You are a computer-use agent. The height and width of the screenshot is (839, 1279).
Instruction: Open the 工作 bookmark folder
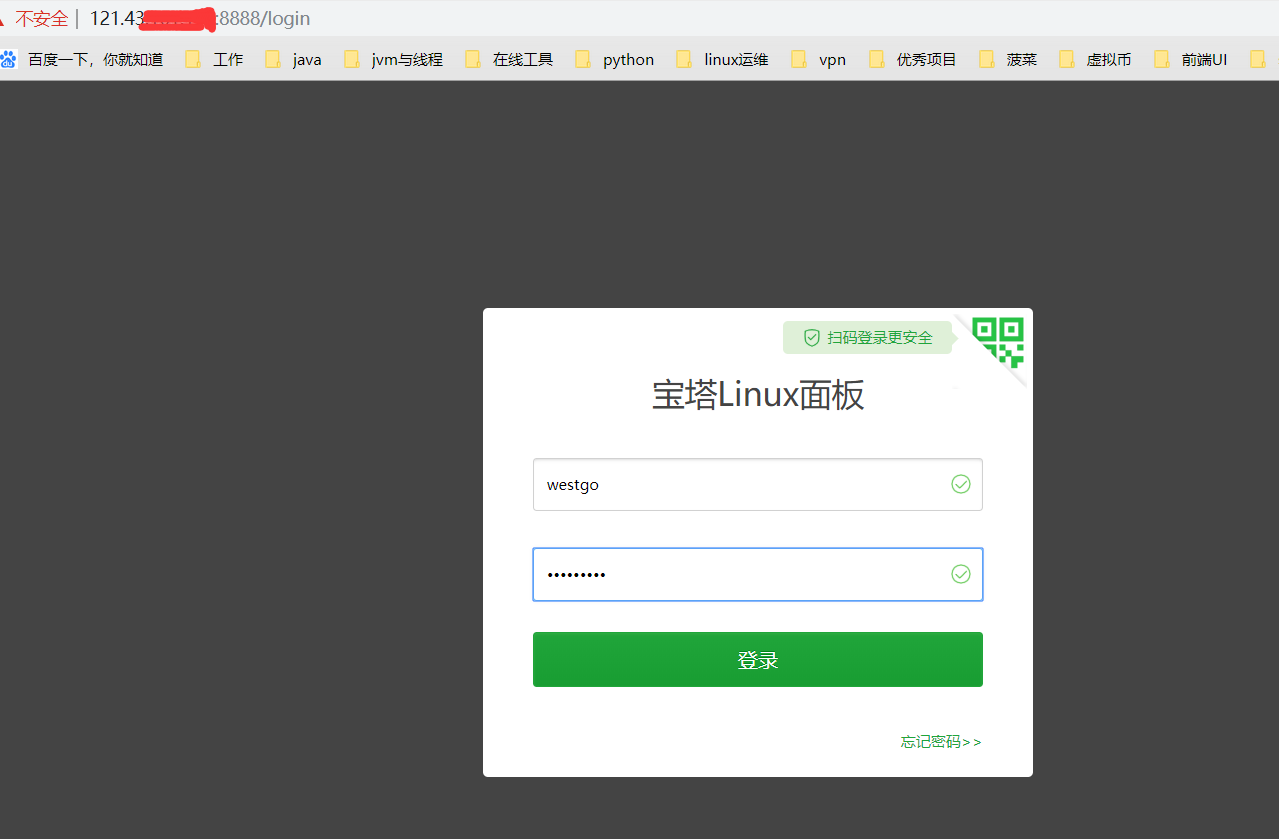pos(214,60)
